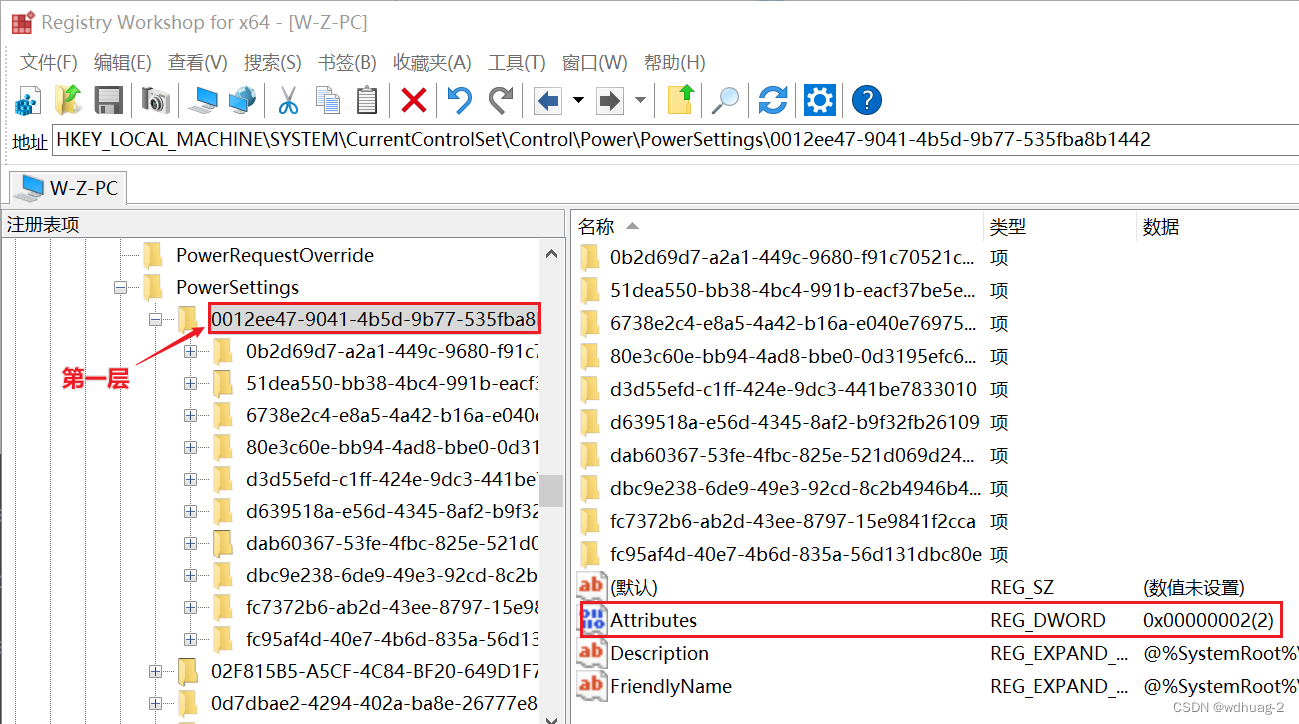Click the clipboard paste icon
Image resolution: width=1299 pixels, height=724 pixels.
point(367,100)
